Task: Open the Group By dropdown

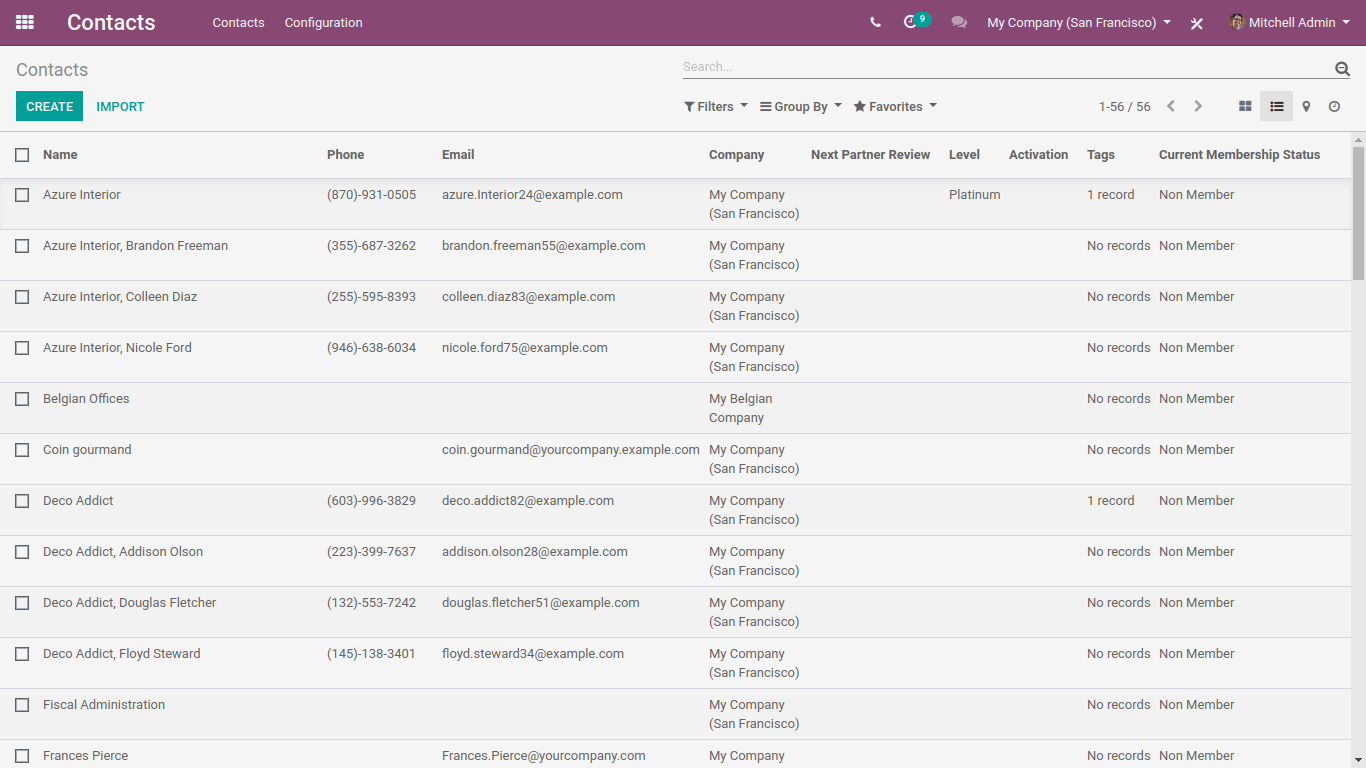Action: tap(800, 106)
